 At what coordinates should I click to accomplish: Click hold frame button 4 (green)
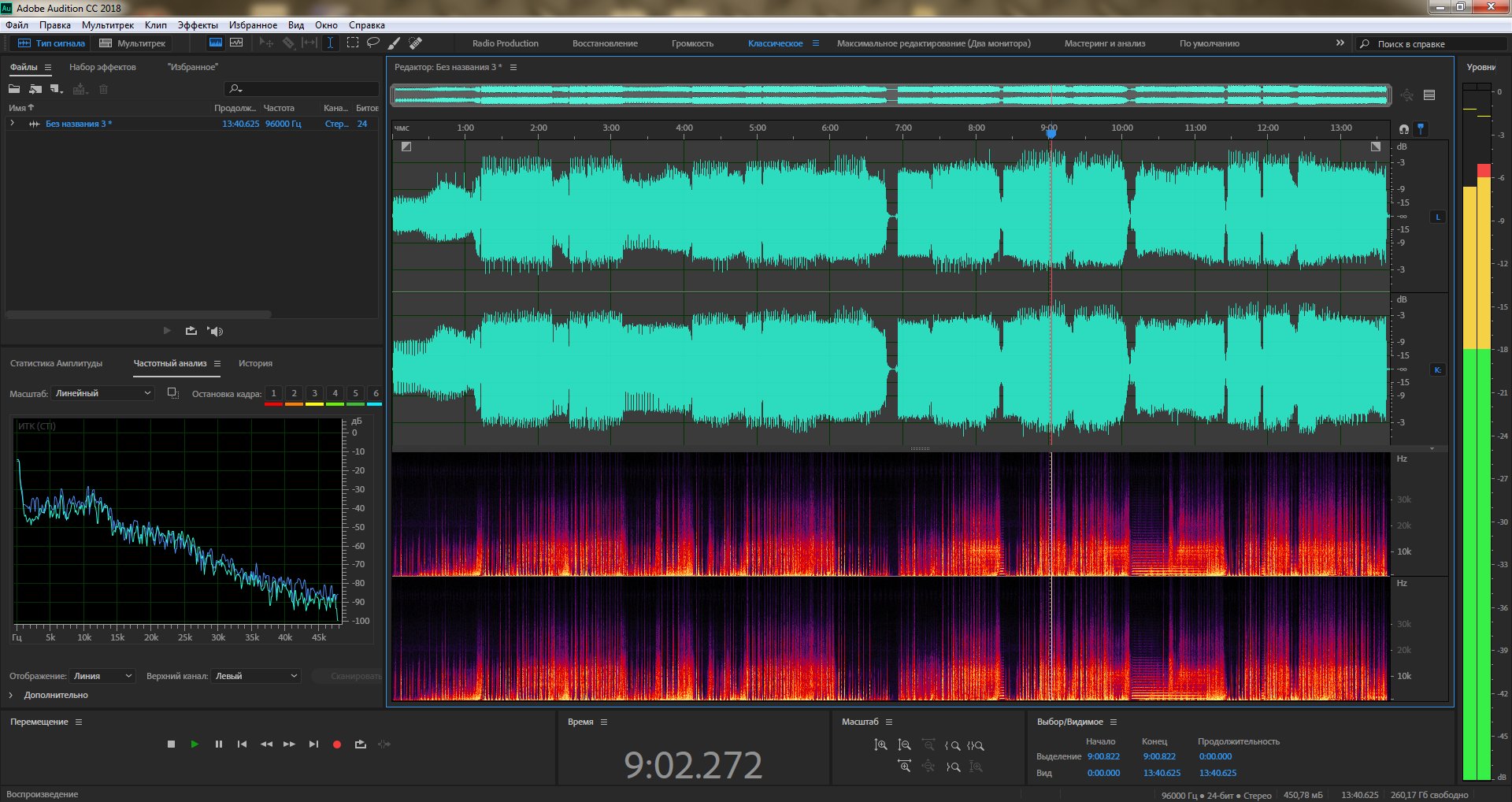point(335,395)
